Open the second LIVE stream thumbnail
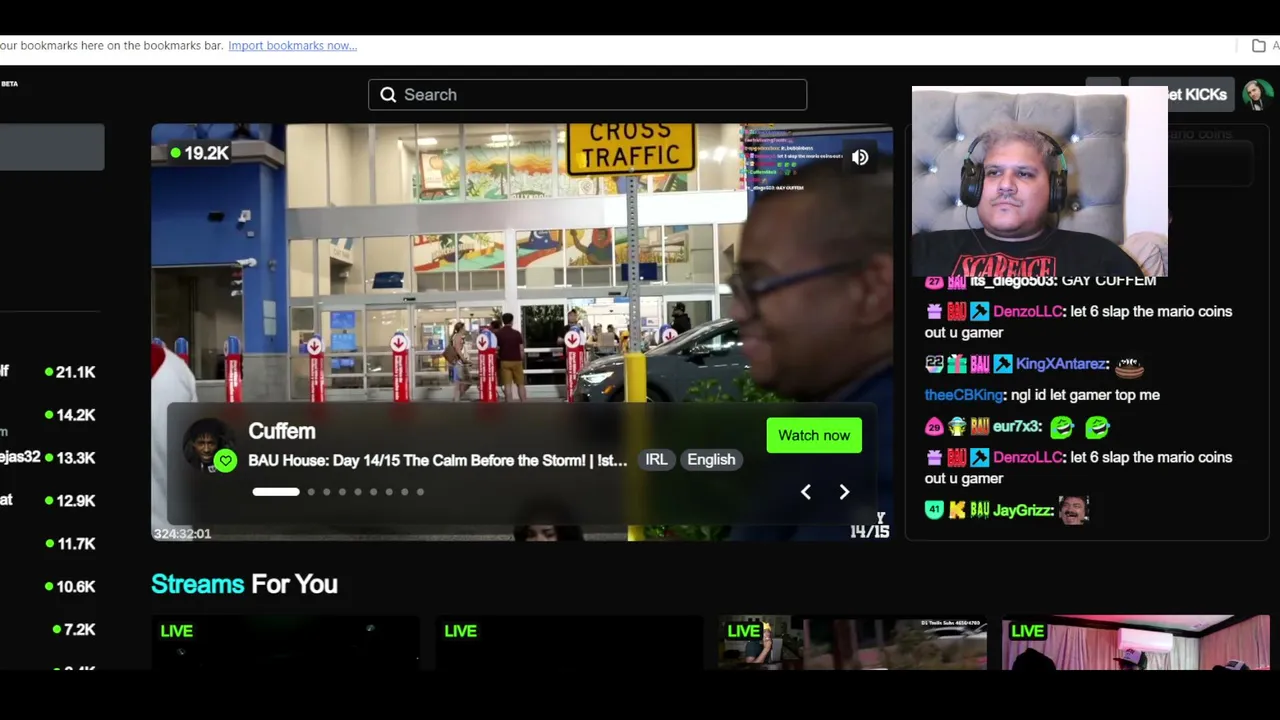This screenshot has width=1280, height=720. pyautogui.click(x=569, y=643)
